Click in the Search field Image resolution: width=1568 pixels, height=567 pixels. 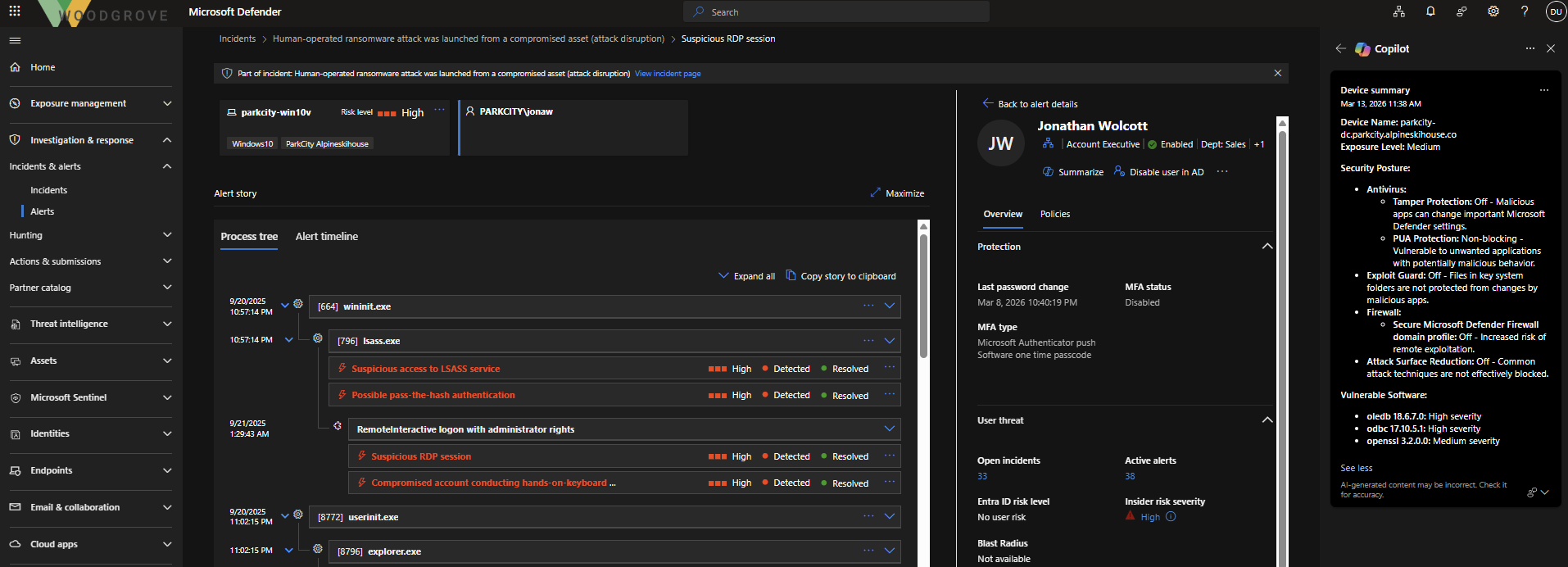click(x=836, y=12)
